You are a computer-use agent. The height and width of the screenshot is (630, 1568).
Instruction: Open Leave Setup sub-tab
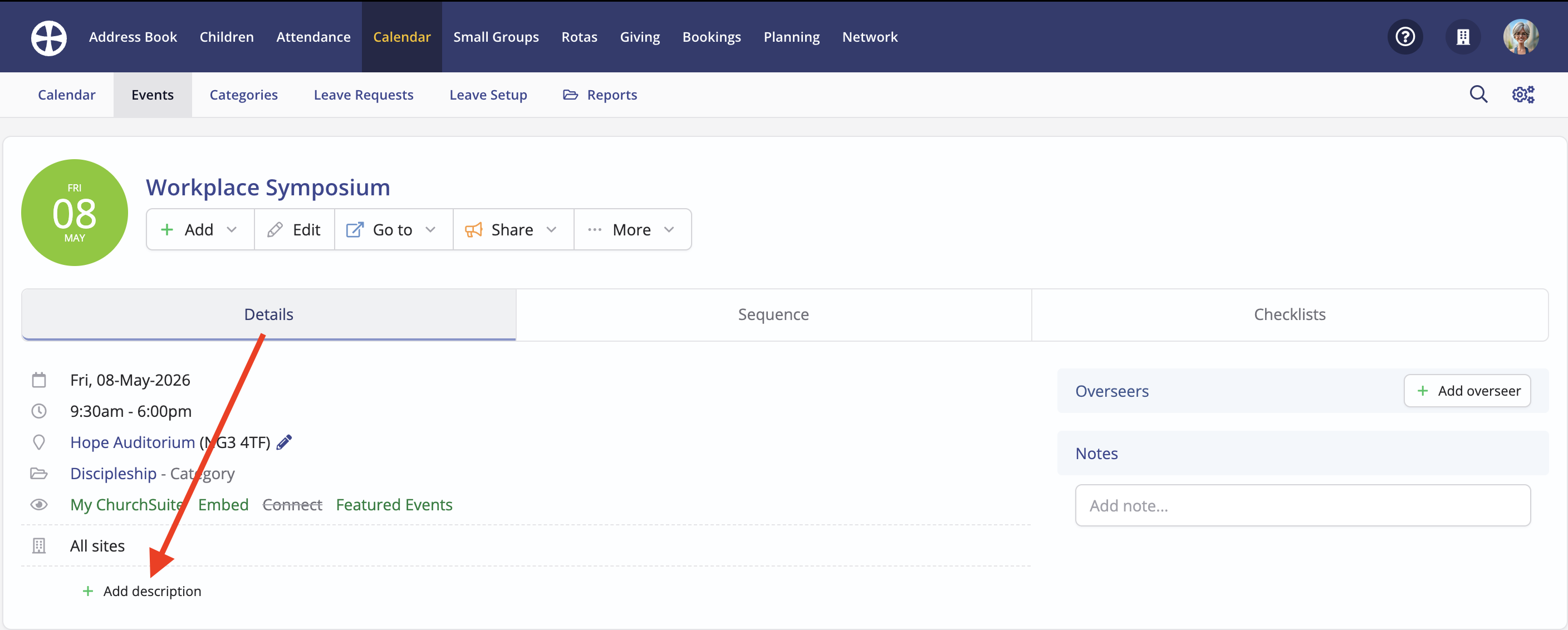[488, 95]
